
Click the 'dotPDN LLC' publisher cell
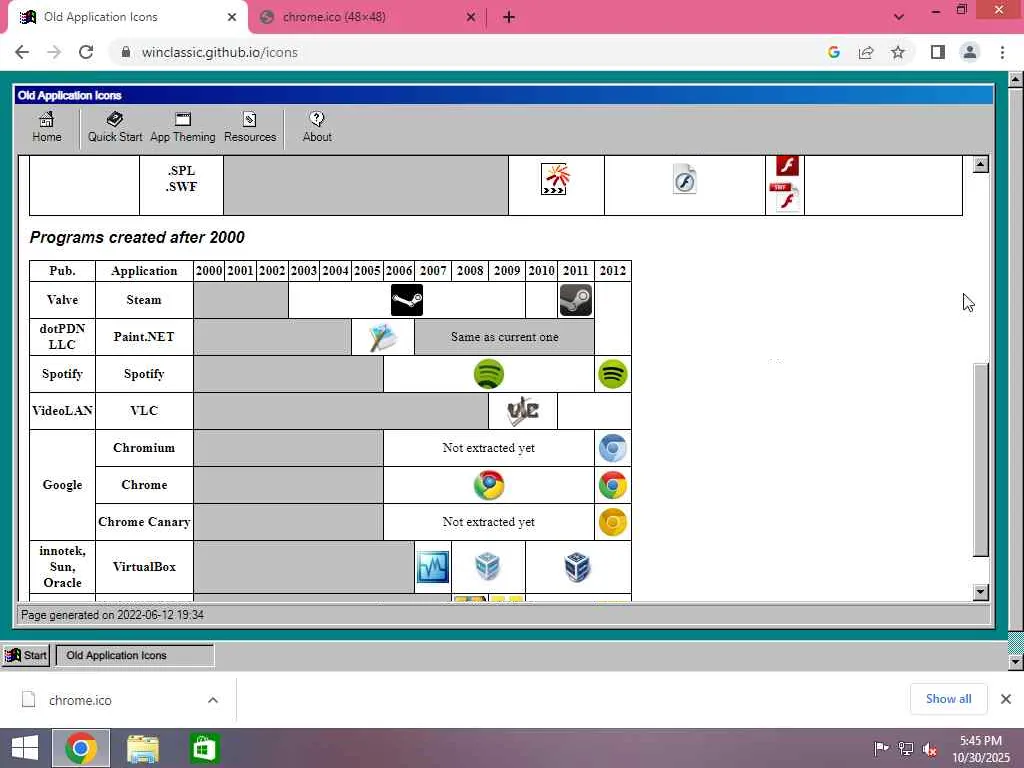(62, 337)
